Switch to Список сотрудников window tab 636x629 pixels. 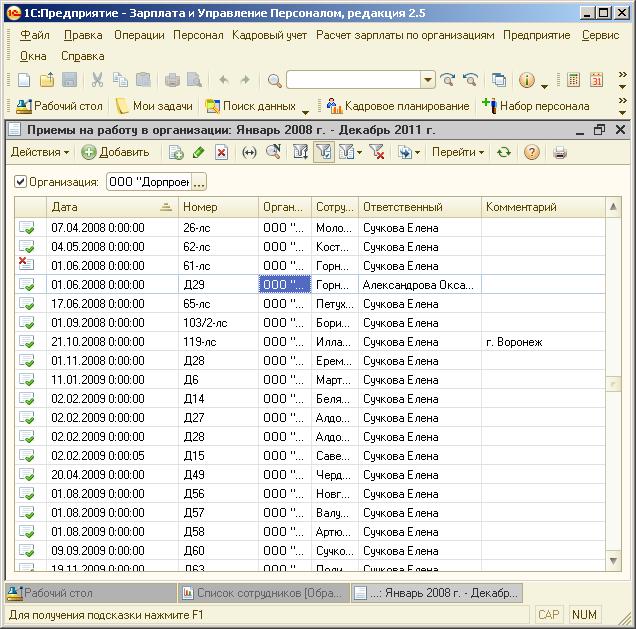click(x=264, y=593)
